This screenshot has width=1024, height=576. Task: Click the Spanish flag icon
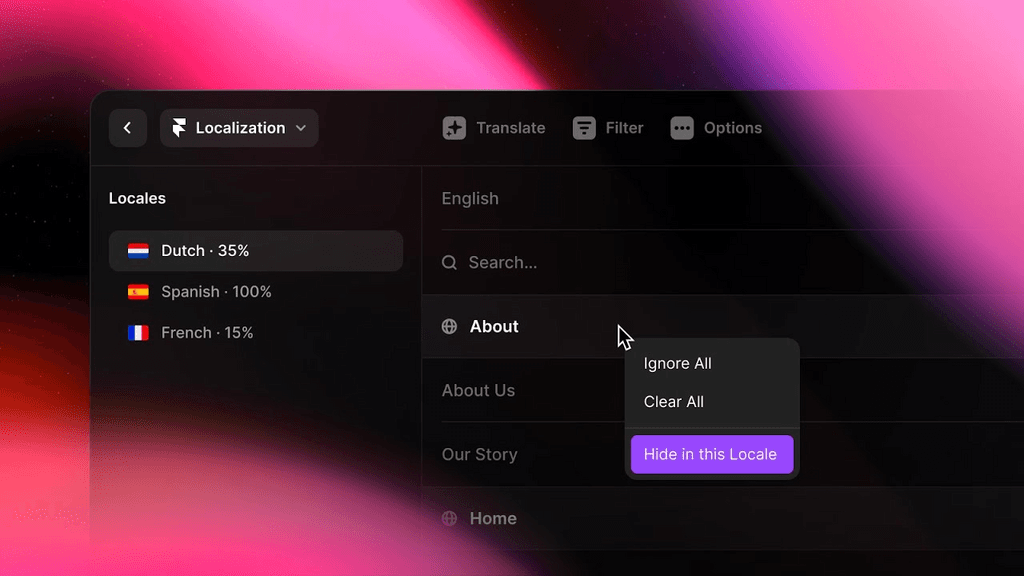140,292
